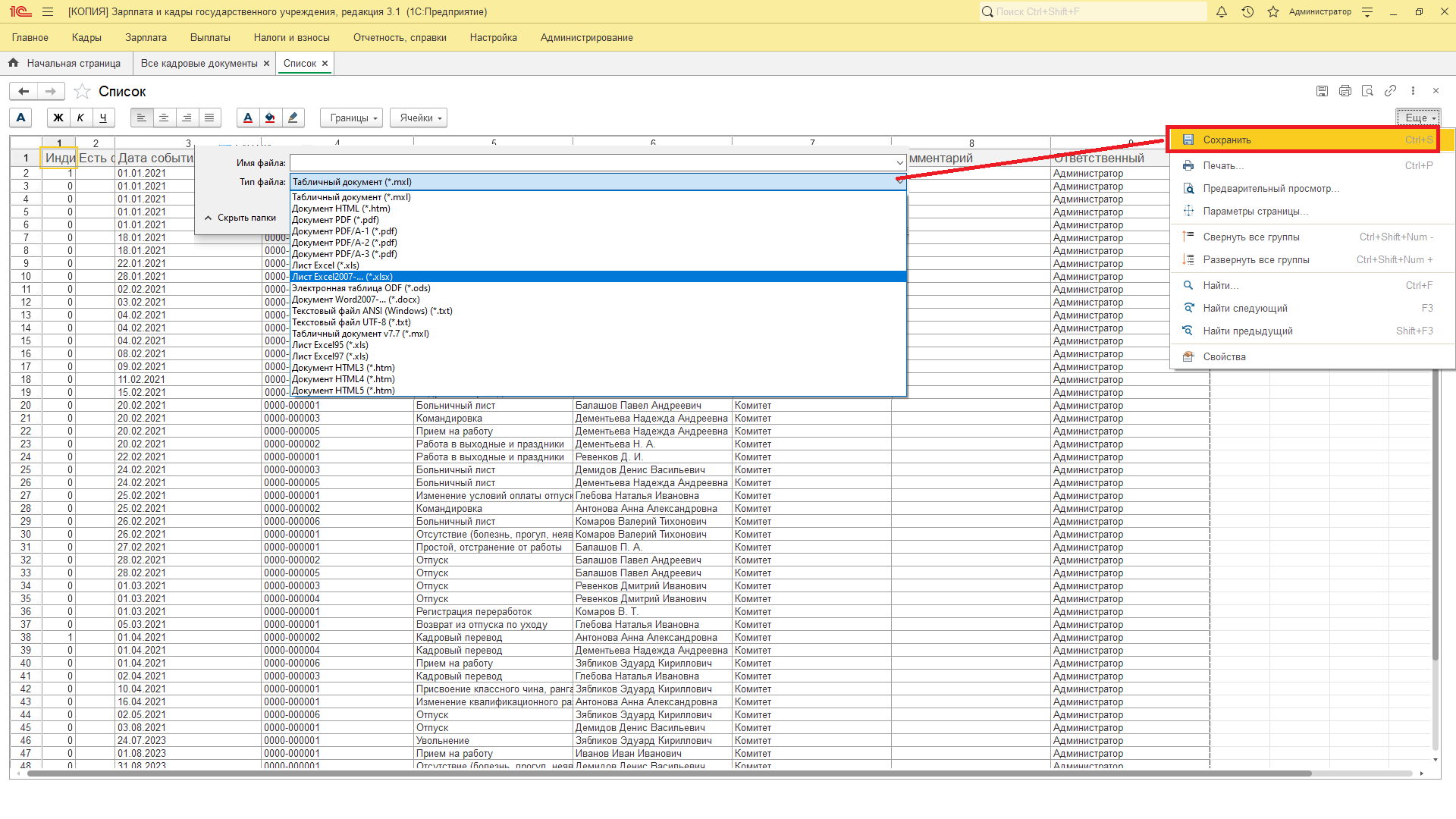
Task: Choose Документ PDF (*.pdf) file type
Action: pyautogui.click(x=598, y=220)
